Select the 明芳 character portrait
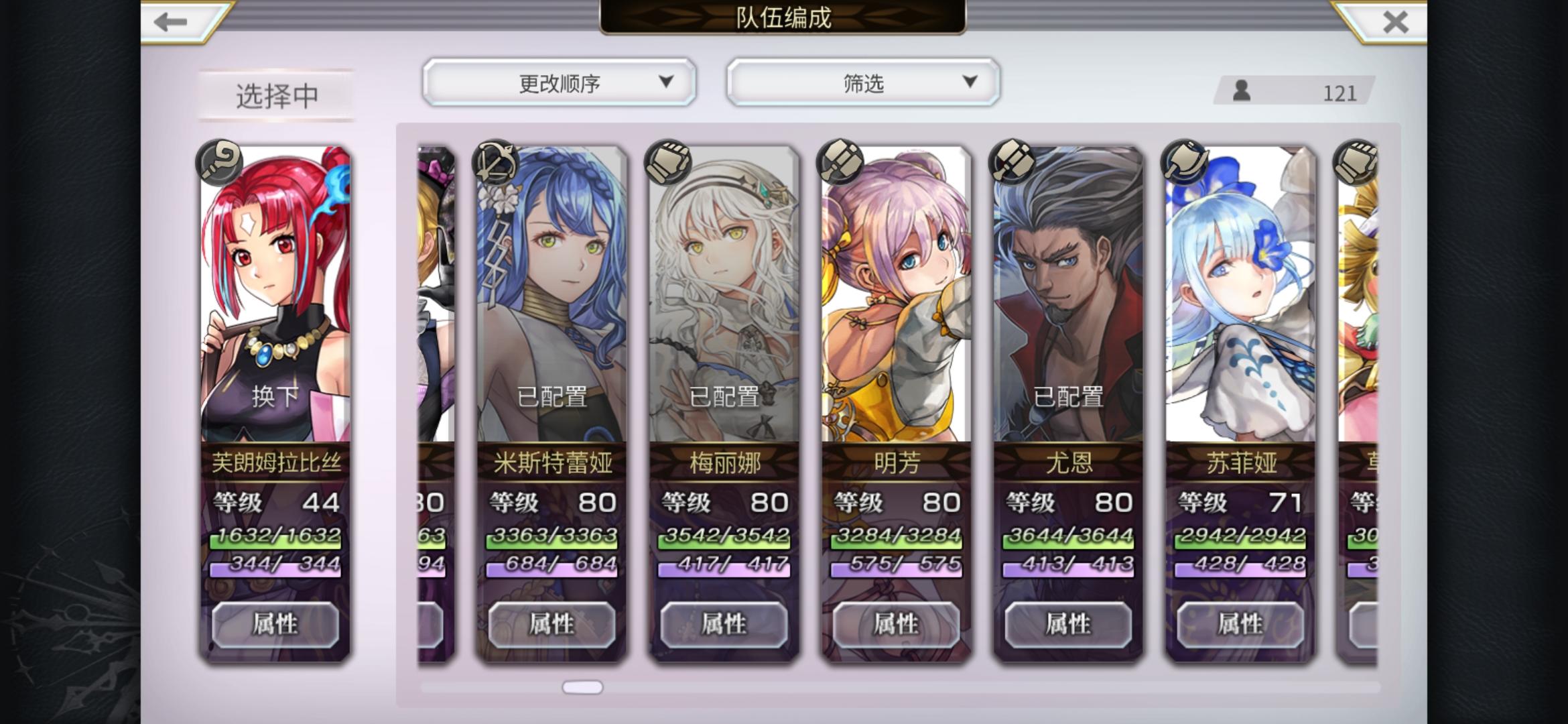This screenshot has width=1568, height=724. point(896,295)
